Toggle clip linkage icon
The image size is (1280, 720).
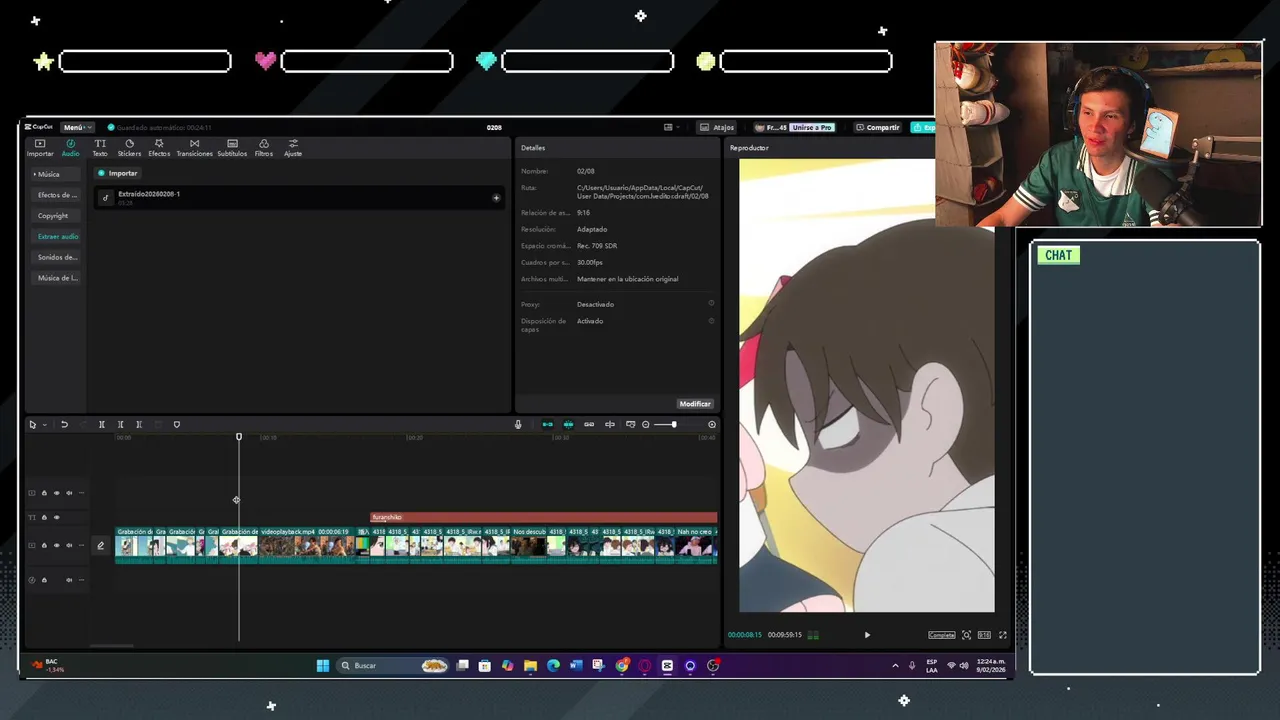coord(589,425)
